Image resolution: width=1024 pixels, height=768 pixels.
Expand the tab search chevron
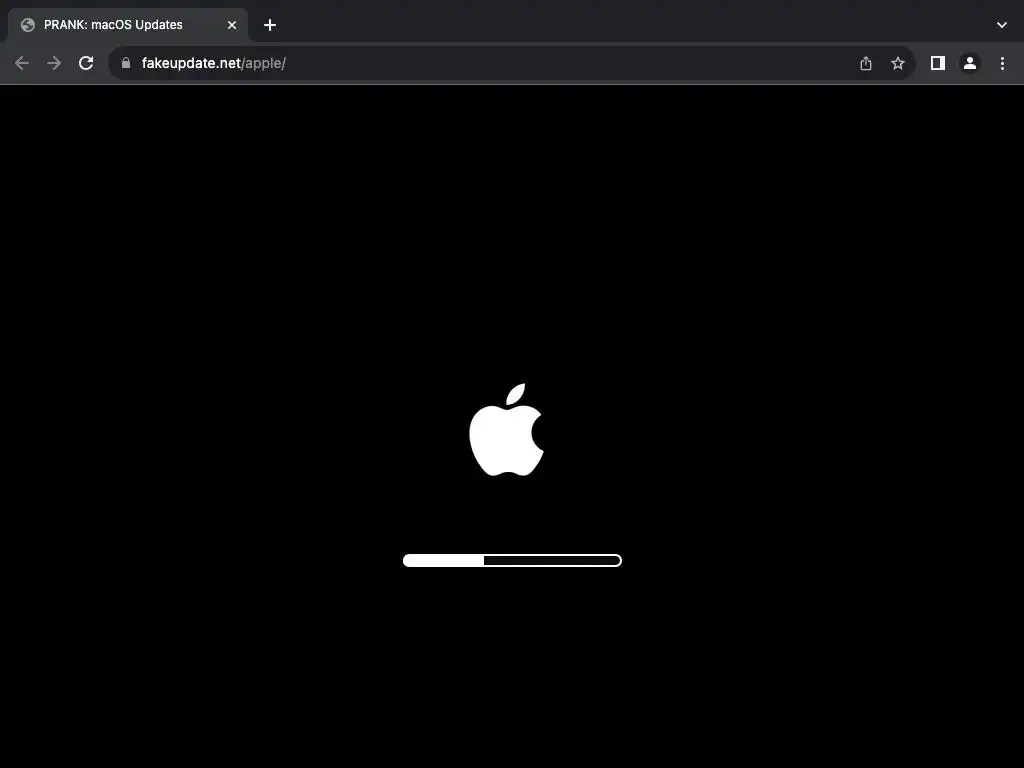coord(1002,25)
